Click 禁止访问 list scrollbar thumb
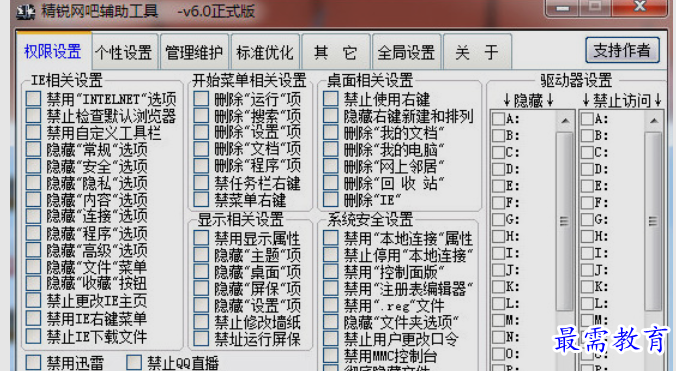Screen dimensions: 676x371 (653, 221)
